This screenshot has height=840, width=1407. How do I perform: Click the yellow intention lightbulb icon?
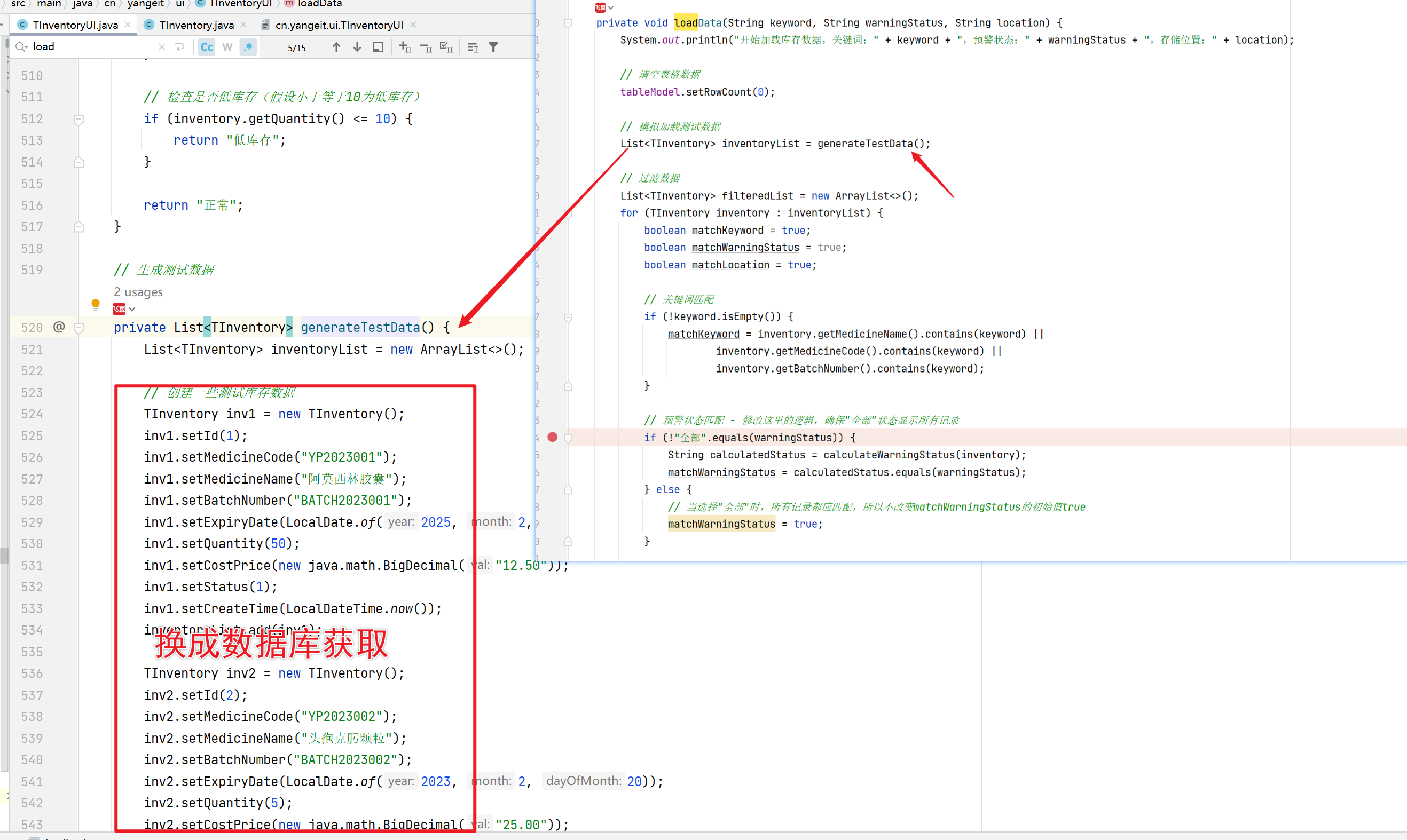tap(95, 305)
